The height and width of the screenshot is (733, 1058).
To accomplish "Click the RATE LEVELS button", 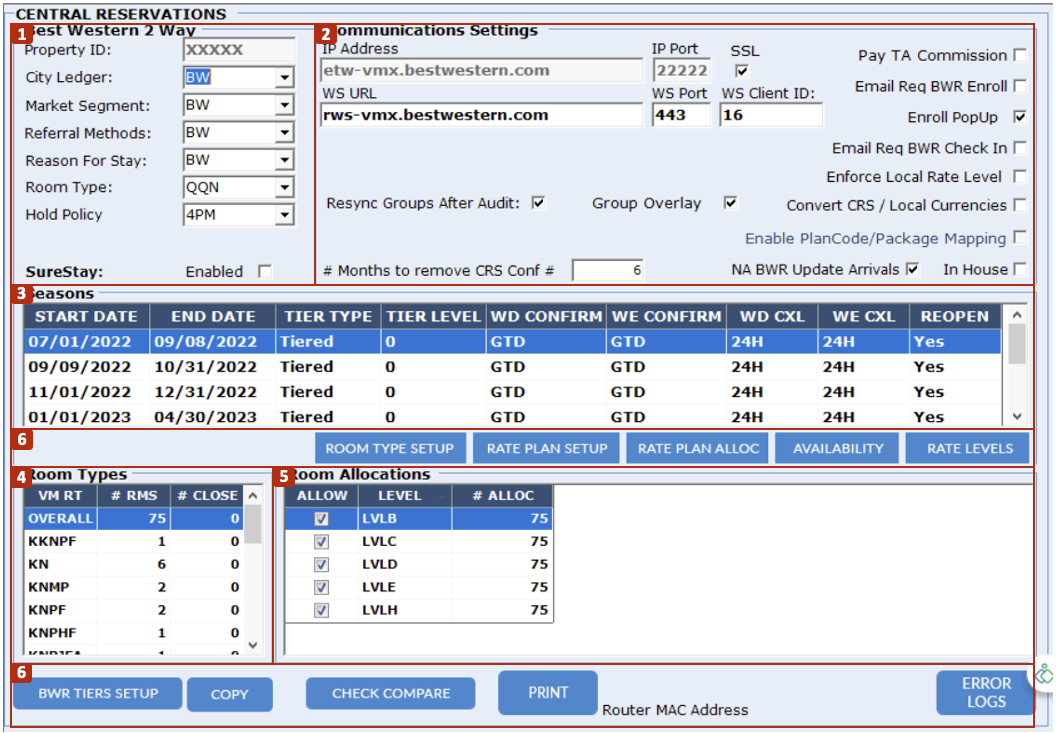I will tap(969, 449).
